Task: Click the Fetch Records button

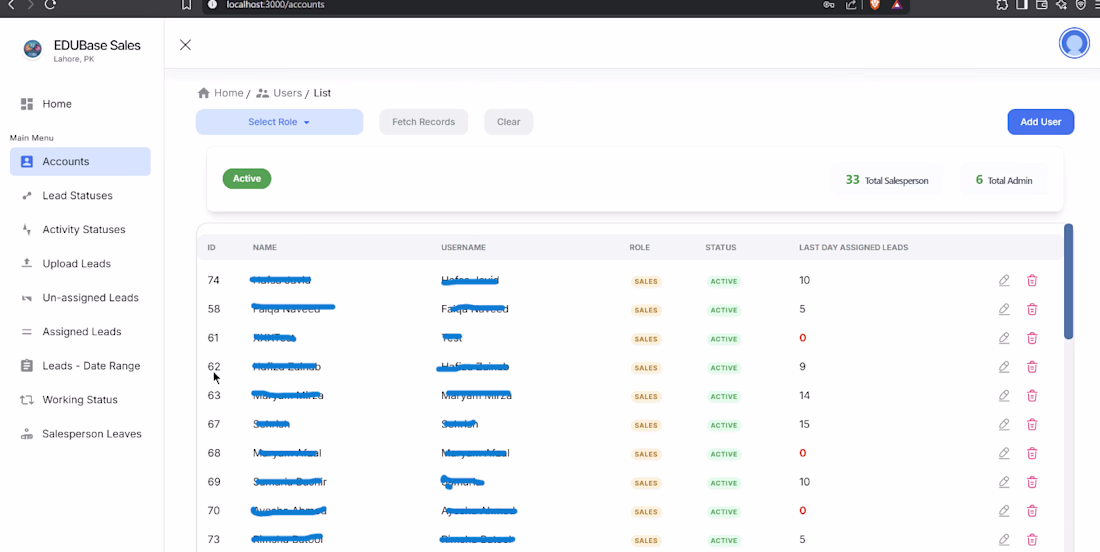Action: tap(424, 122)
